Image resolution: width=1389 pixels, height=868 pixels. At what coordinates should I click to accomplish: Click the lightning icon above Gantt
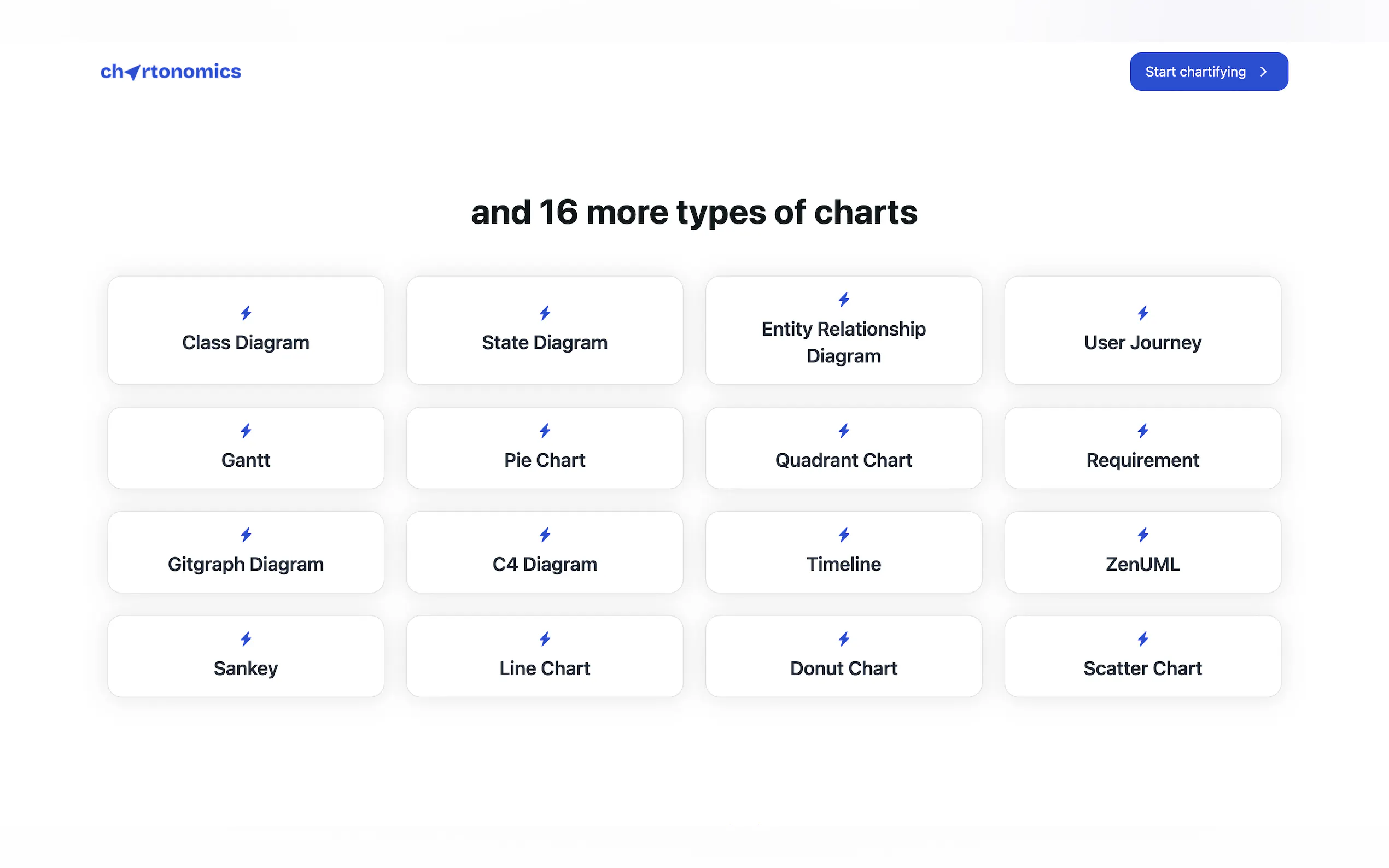[246, 431]
